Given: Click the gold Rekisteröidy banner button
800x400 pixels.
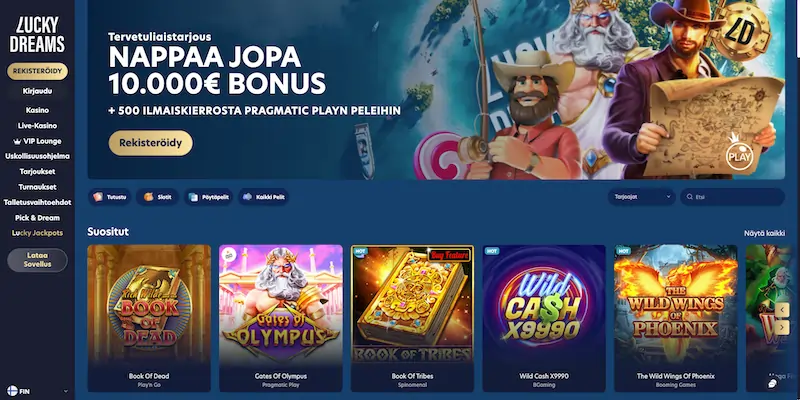Looking at the screenshot, I should [151, 143].
